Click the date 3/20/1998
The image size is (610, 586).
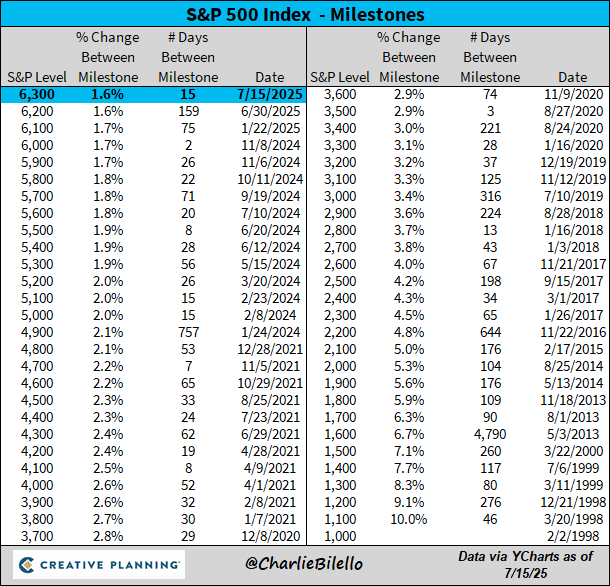[x=573, y=519]
